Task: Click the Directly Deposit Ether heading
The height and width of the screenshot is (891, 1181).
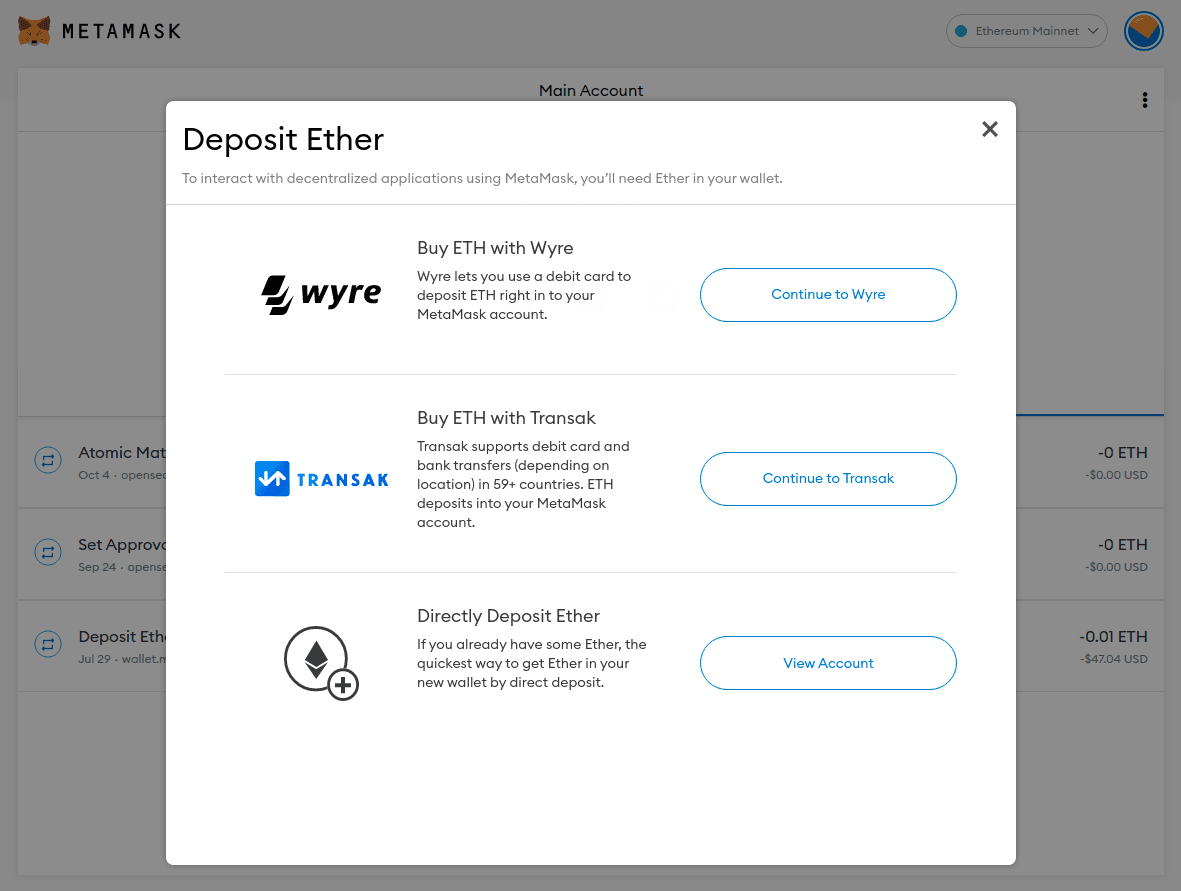Action: pos(508,616)
